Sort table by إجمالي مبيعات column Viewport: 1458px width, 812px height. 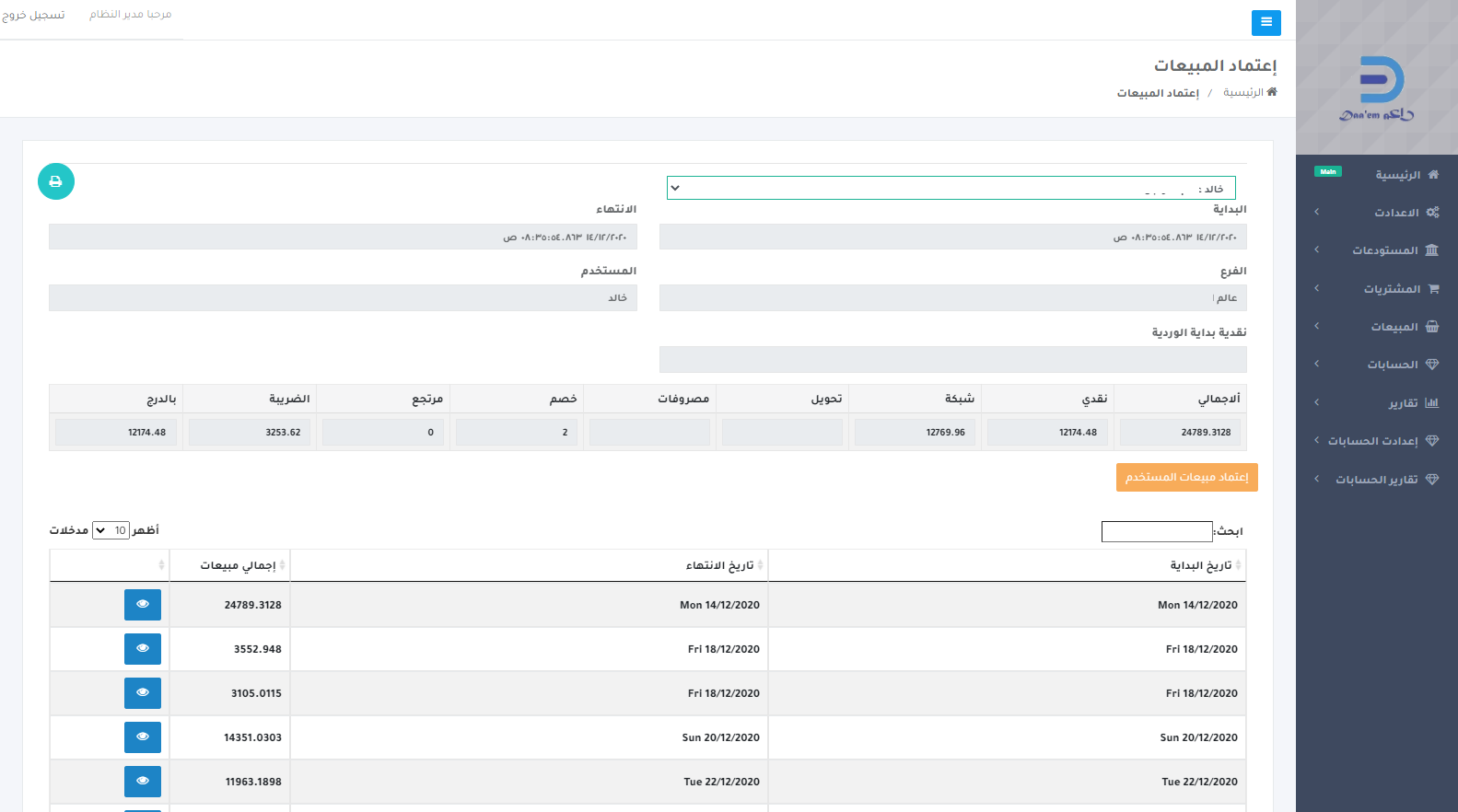pos(231,565)
